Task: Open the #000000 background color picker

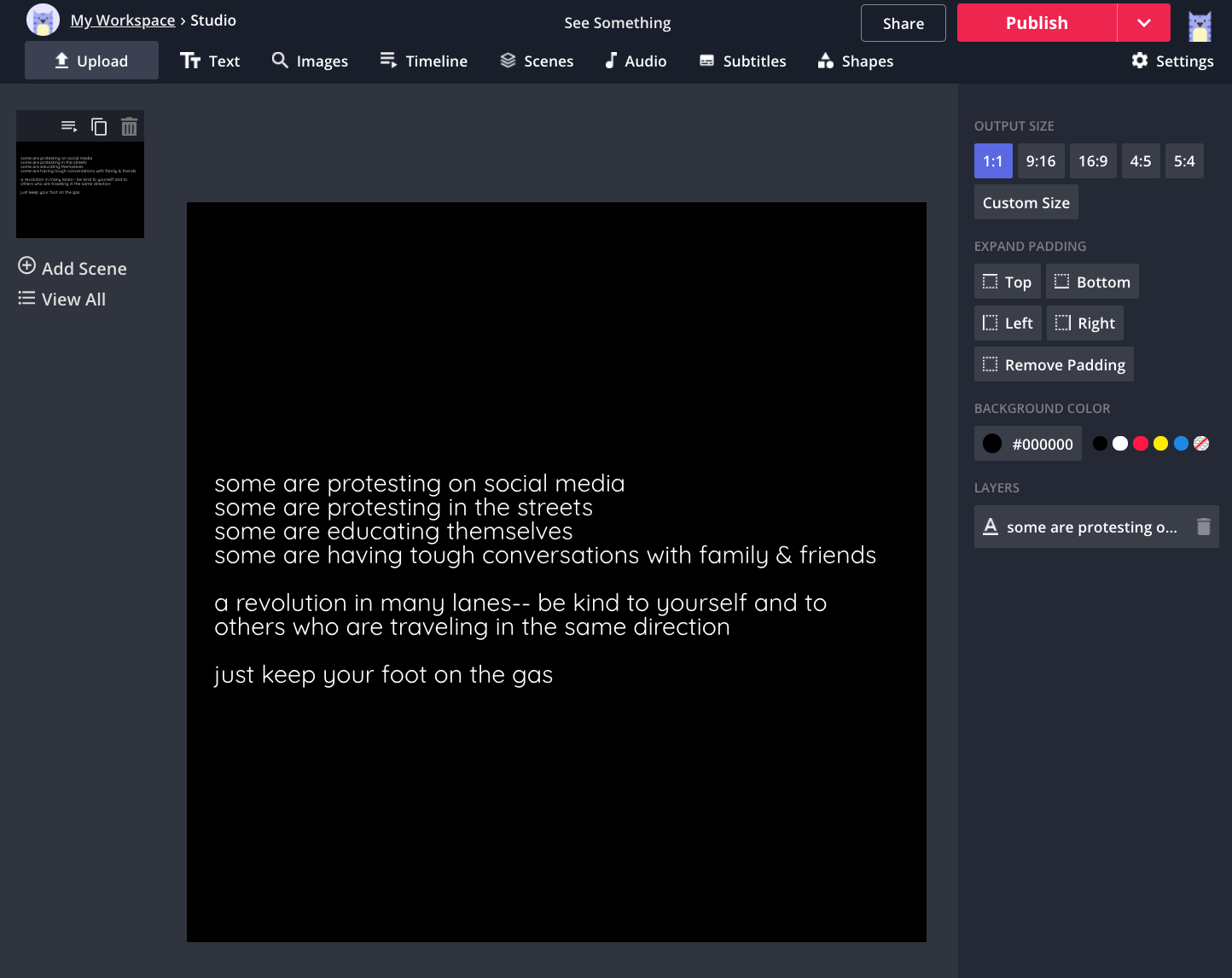Action: [1027, 444]
